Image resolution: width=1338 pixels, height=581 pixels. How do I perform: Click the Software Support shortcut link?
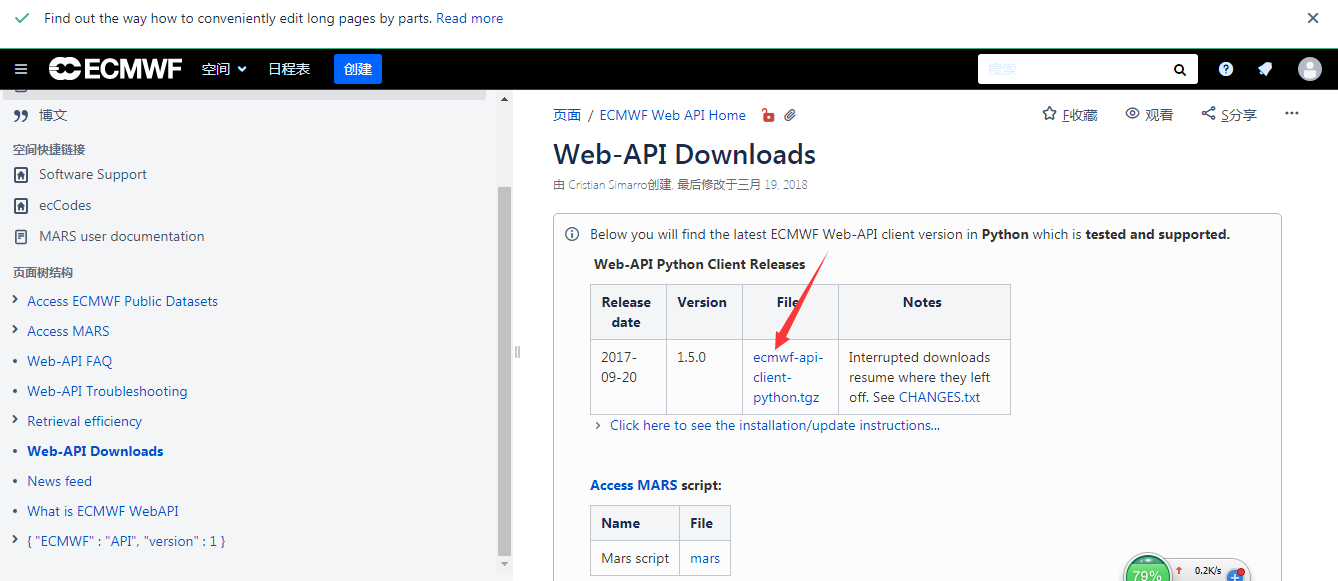[93, 174]
